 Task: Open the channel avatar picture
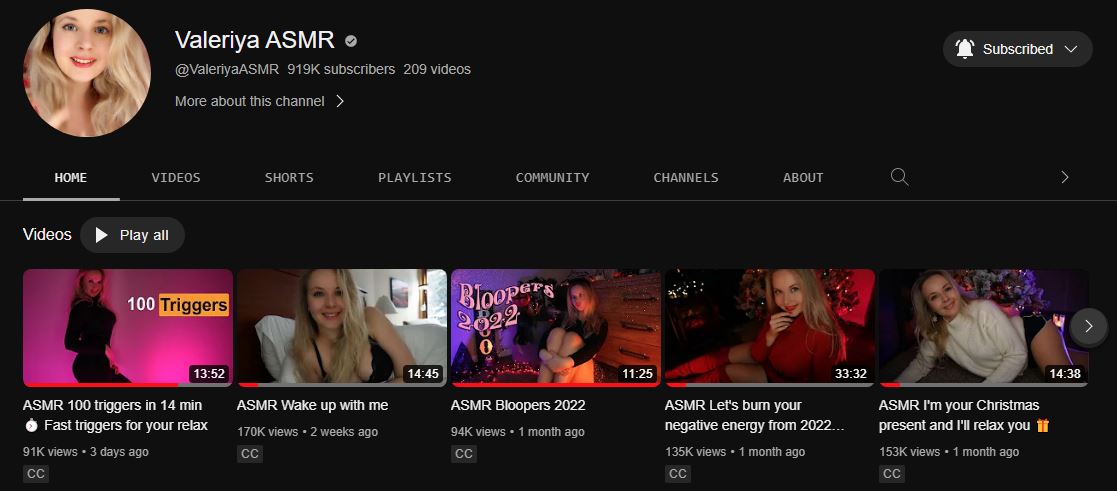click(x=87, y=73)
